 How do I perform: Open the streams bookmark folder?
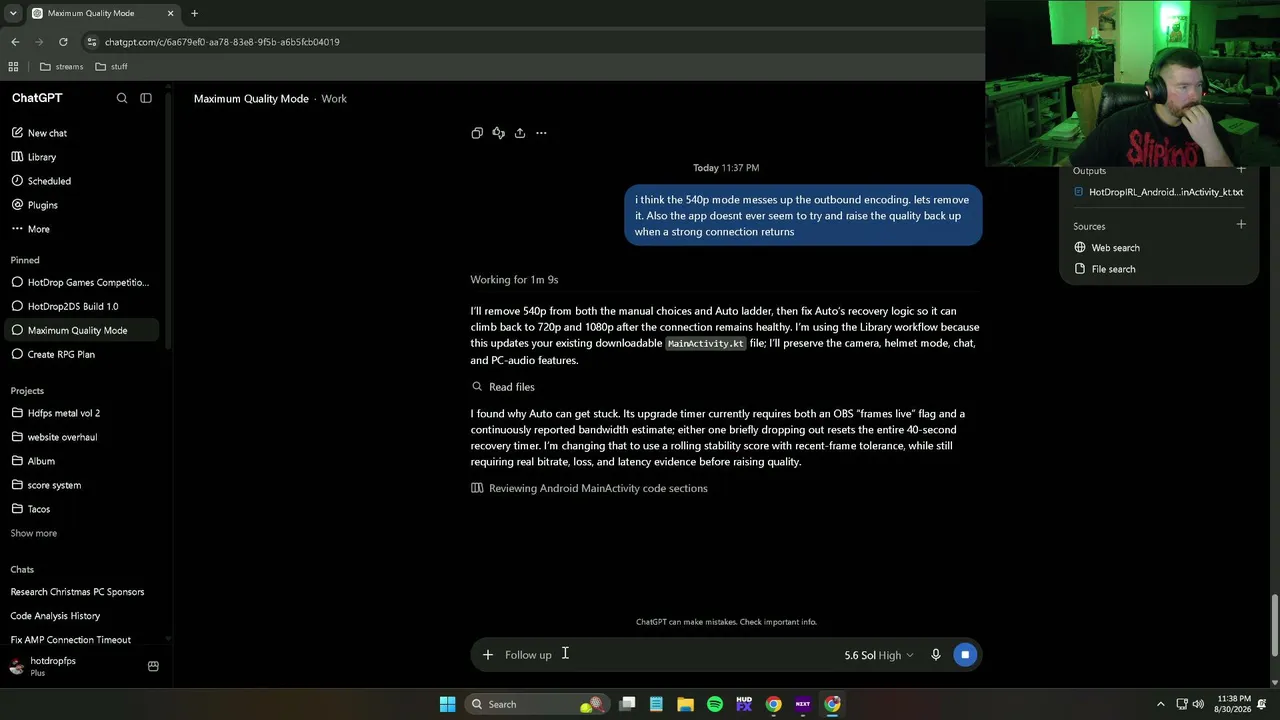(x=61, y=67)
